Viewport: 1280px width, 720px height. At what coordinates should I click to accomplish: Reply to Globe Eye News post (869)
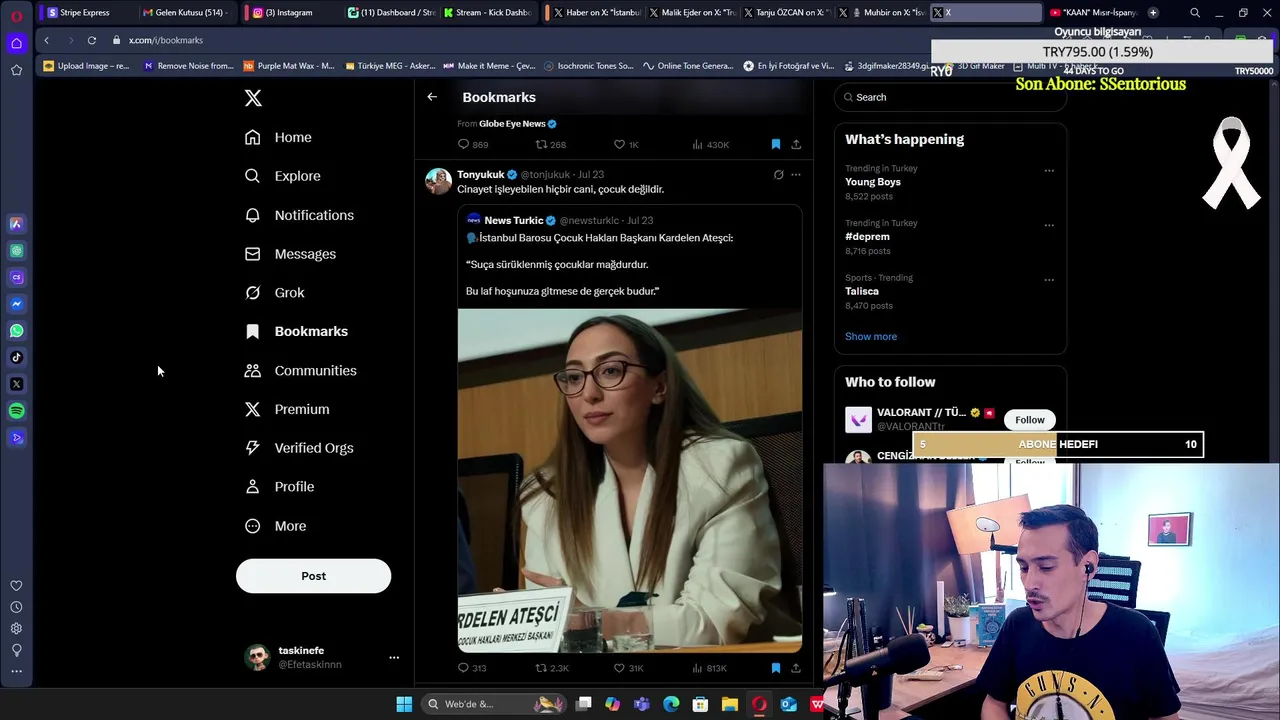472,144
